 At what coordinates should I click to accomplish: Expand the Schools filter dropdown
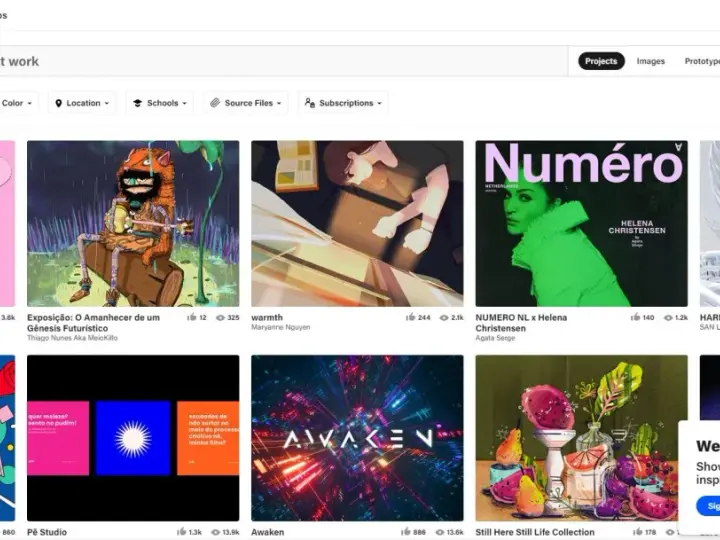[x=160, y=103]
